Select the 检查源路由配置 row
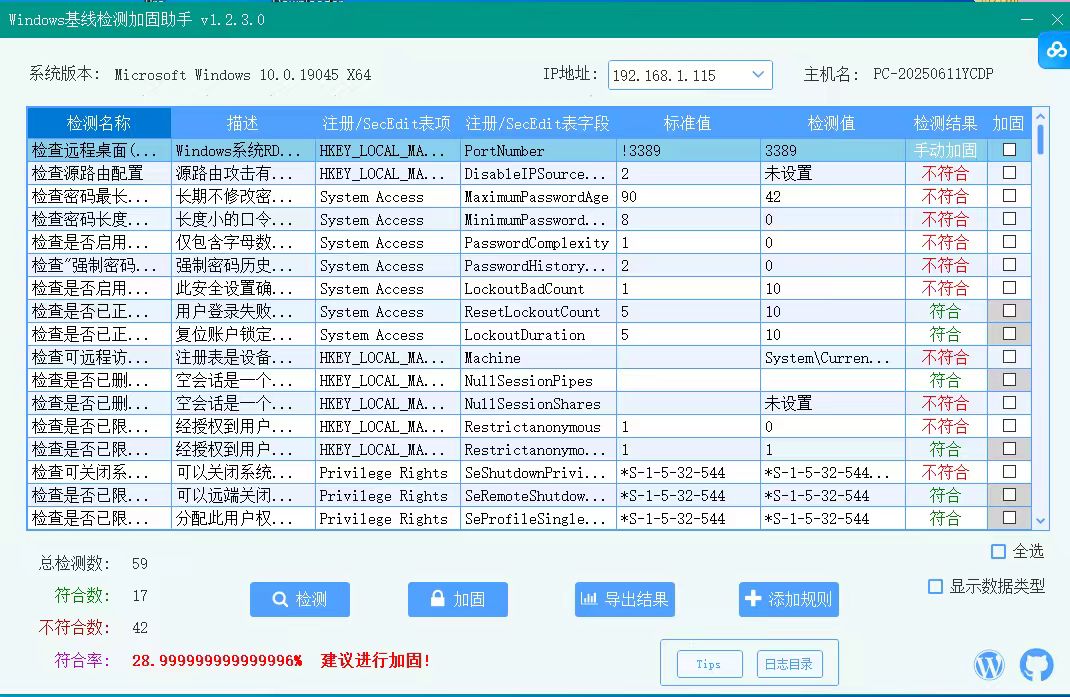This screenshot has height=697, width=1070. [529, 173]
